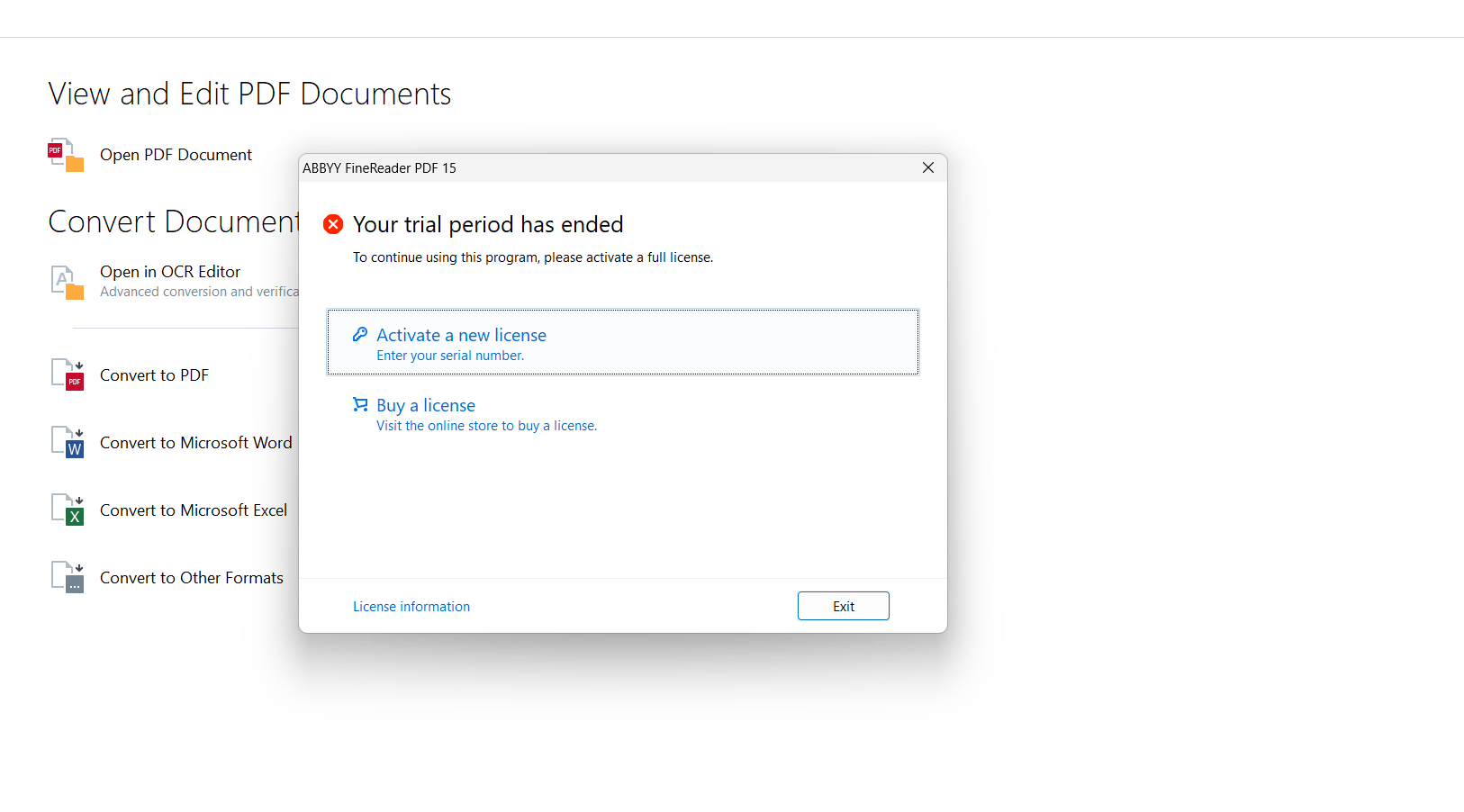Click the shopping cart icon beside Buy a license
The image size is (1464, 812).
click(x=360, y=404)
